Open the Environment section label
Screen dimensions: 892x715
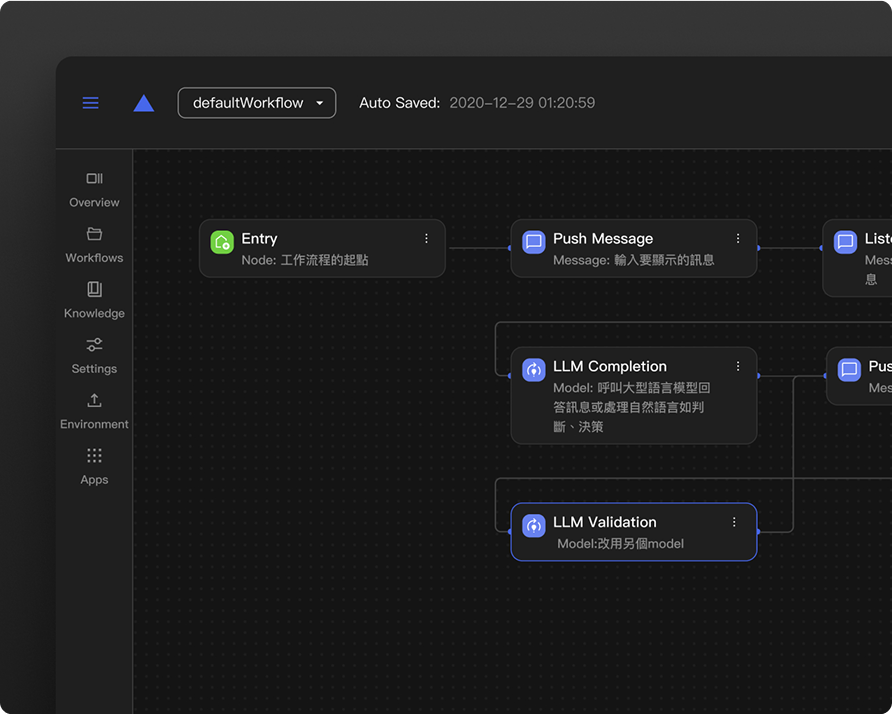[x=94, y=424]
